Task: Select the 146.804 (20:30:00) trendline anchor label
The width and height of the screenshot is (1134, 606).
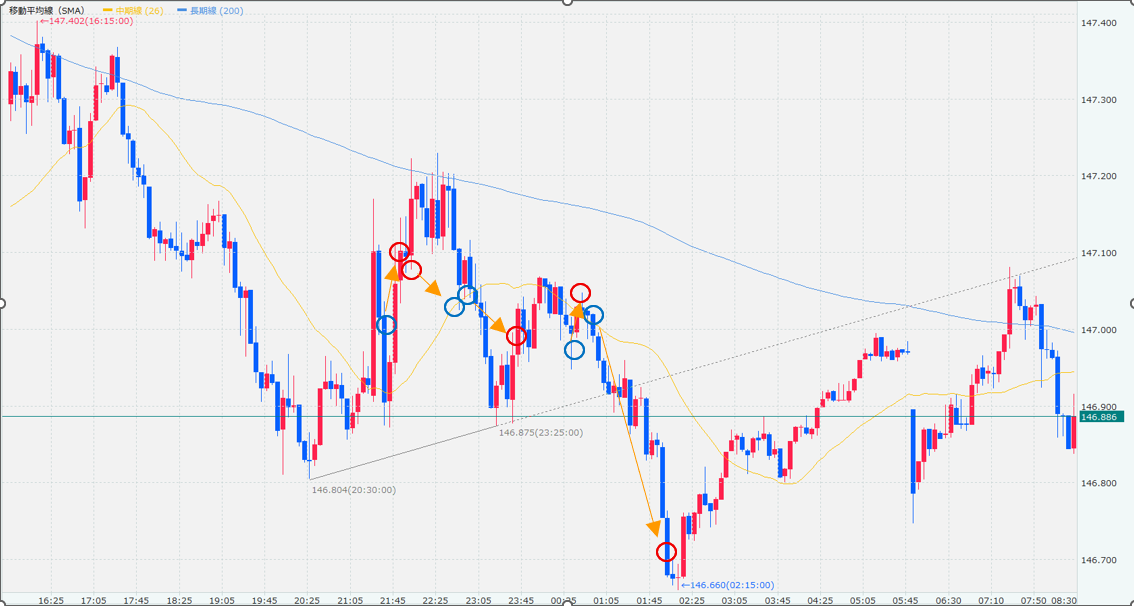Action: click(x=353, y=490)
